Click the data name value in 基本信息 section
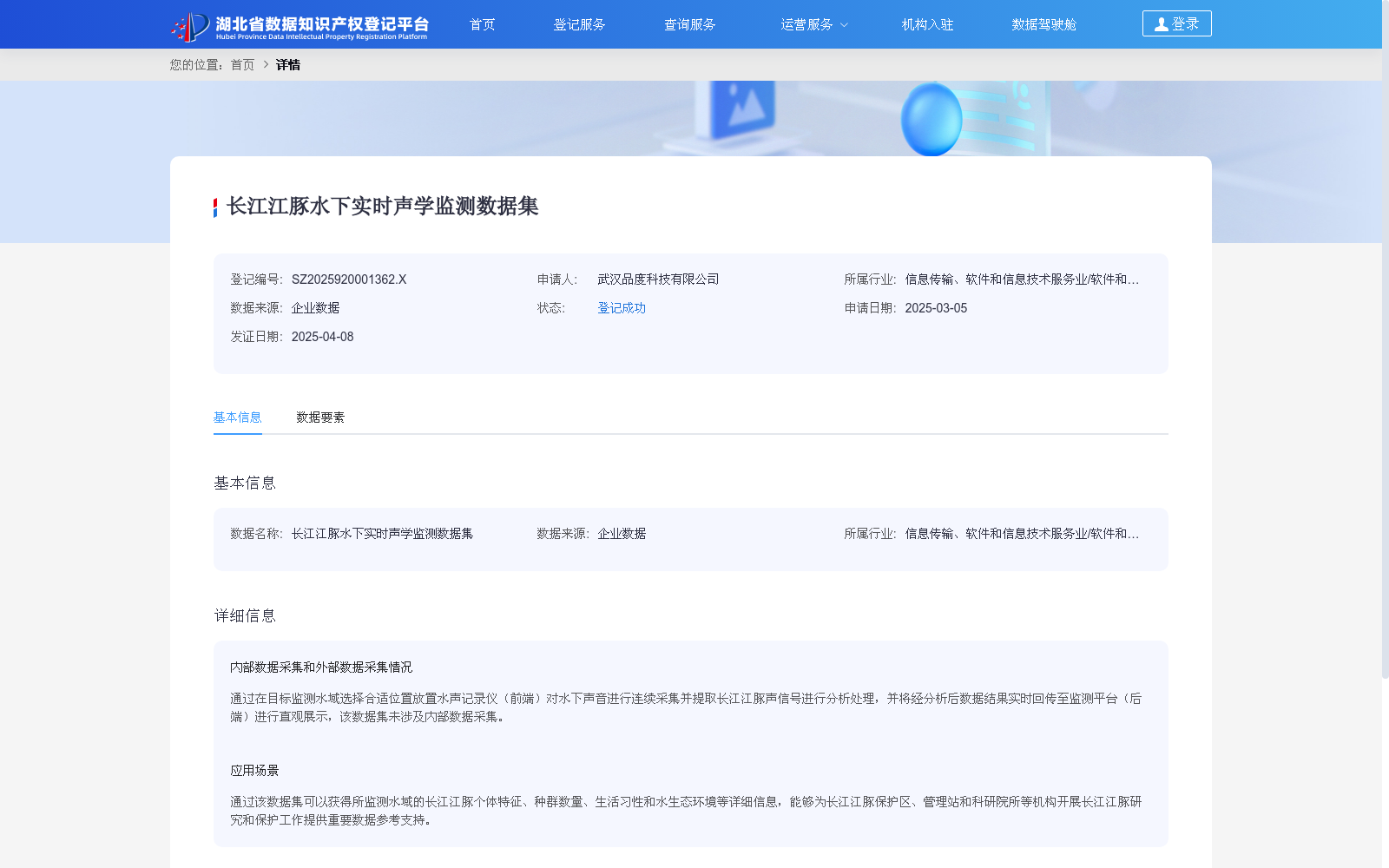The width and height of the screenshot is (1389, 868). point(382,534)
